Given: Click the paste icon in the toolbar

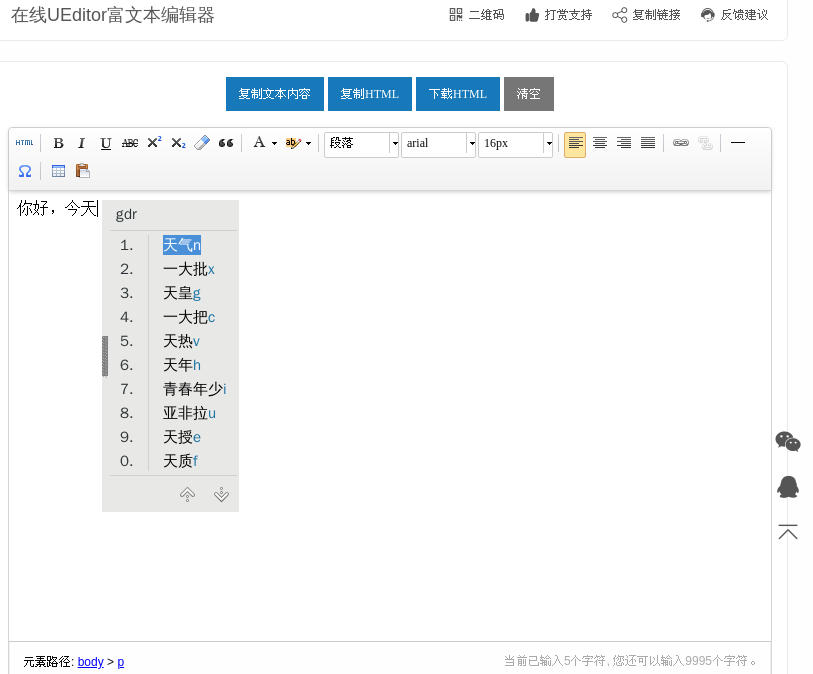Looking at the screenshot, I should [x=83, y=171].
